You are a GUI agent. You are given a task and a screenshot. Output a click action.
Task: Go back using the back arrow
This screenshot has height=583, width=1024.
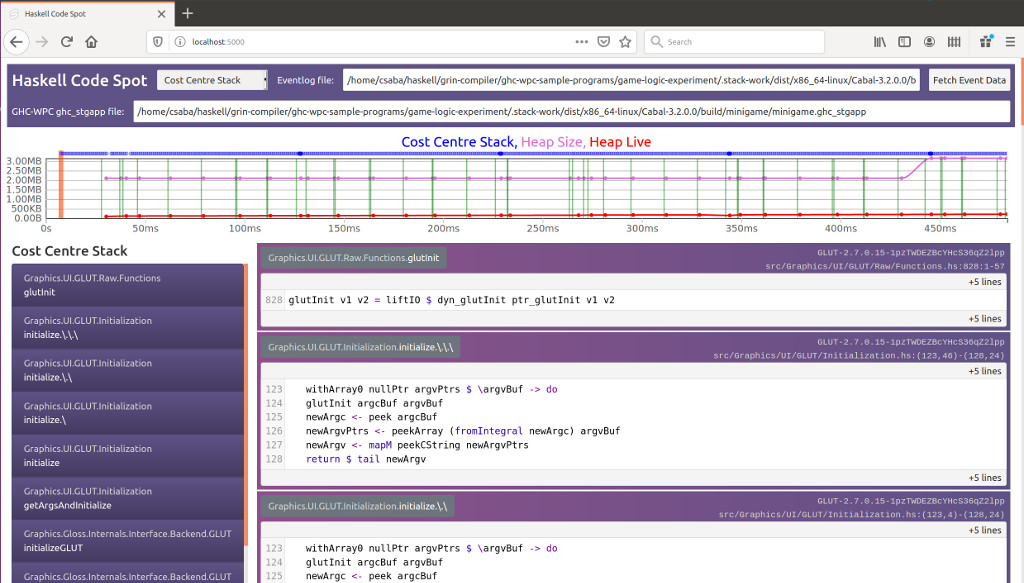point(16,42)
